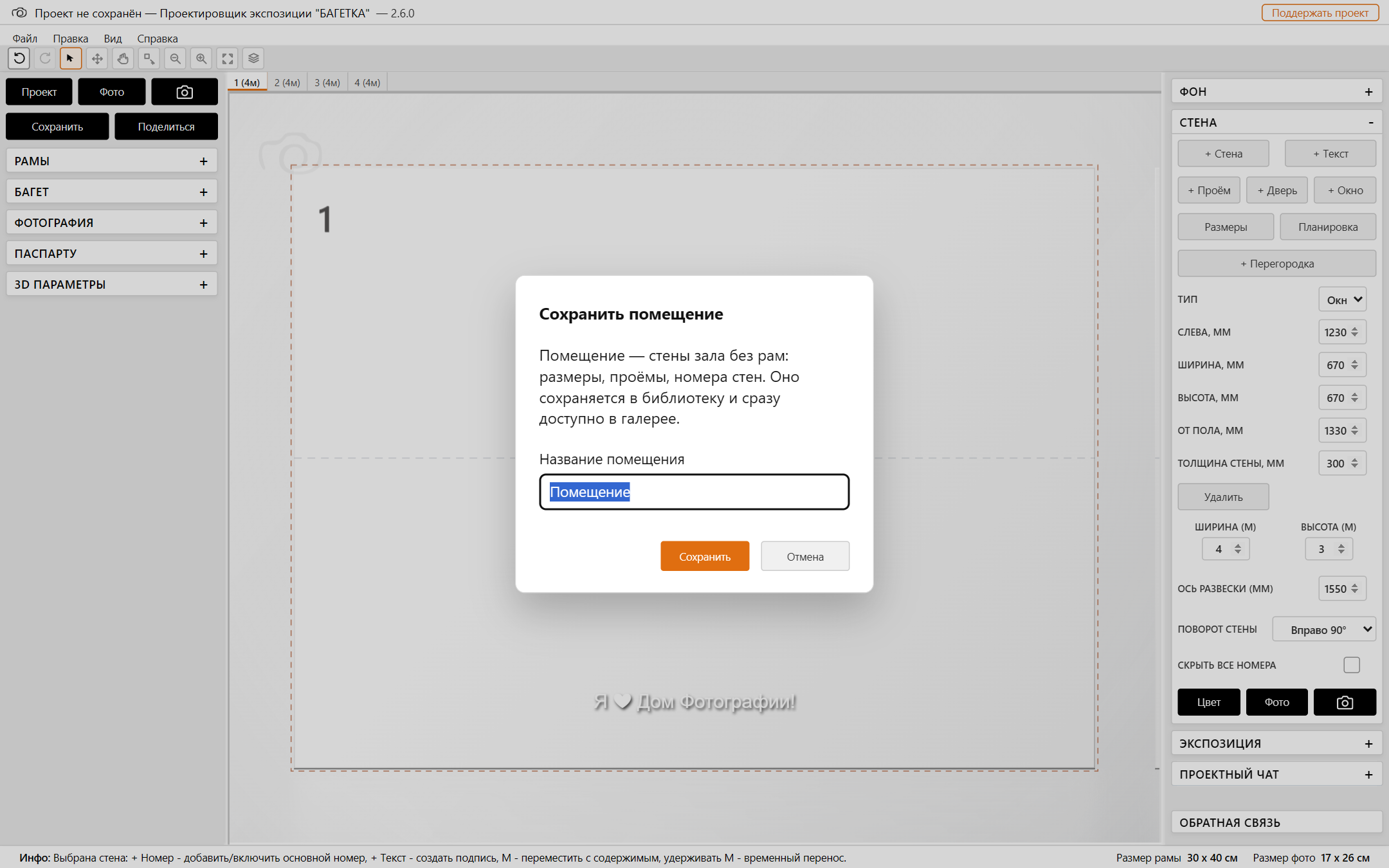
Task: Click the Поддержать проект button
Action: click(1320, 13)
